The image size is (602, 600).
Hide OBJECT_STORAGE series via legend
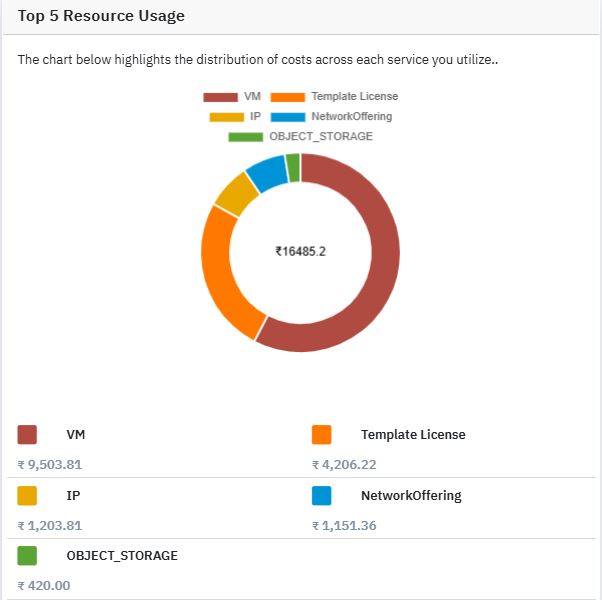[x=301, y=136]
